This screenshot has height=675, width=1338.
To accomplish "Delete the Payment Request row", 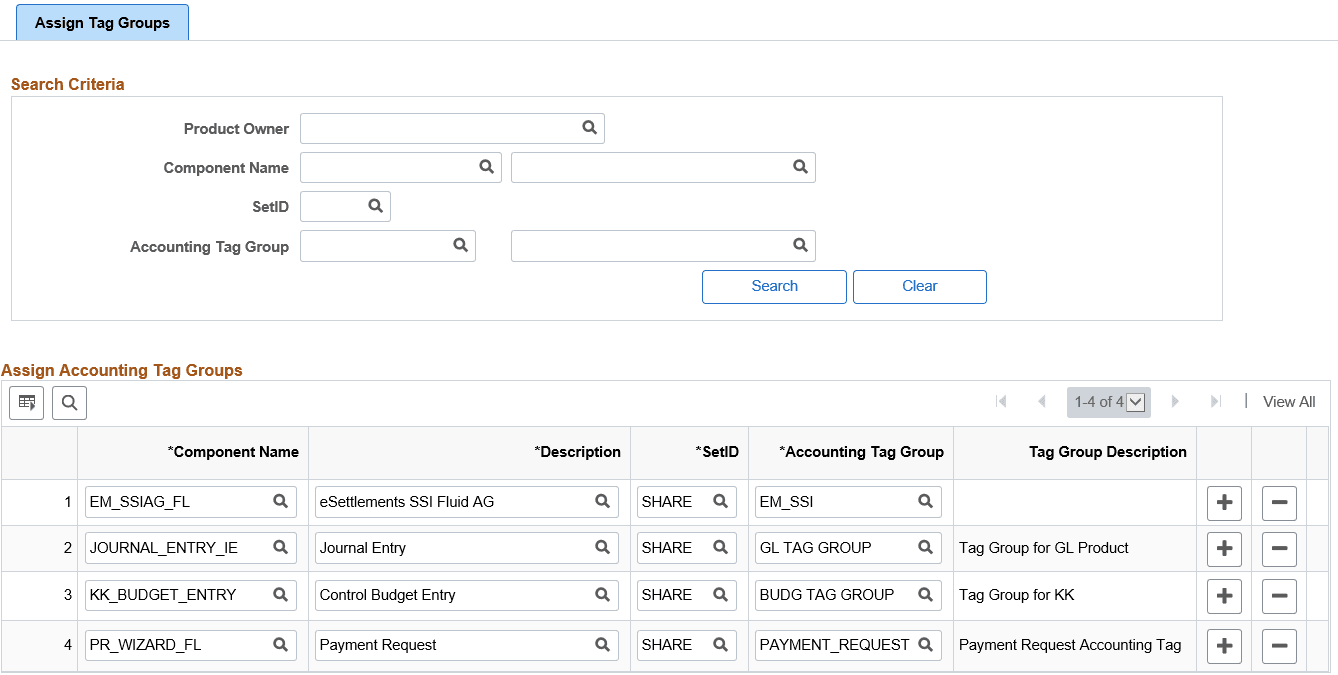I will click(1279, 645).
